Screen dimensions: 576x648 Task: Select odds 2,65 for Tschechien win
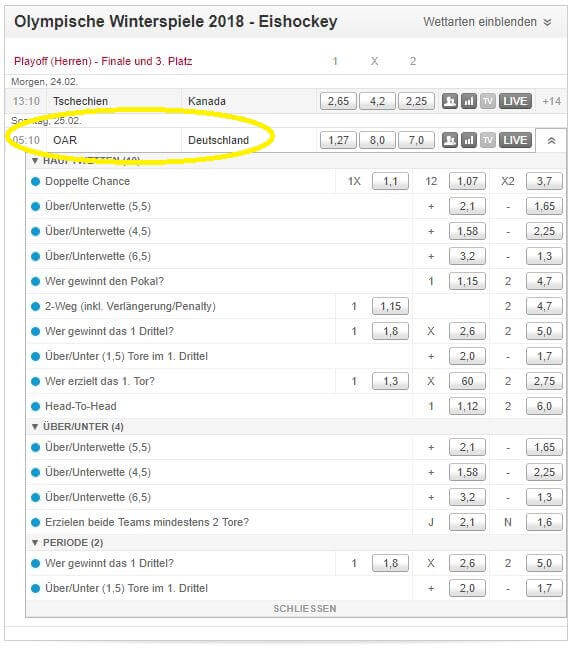[x=338, y=101]
